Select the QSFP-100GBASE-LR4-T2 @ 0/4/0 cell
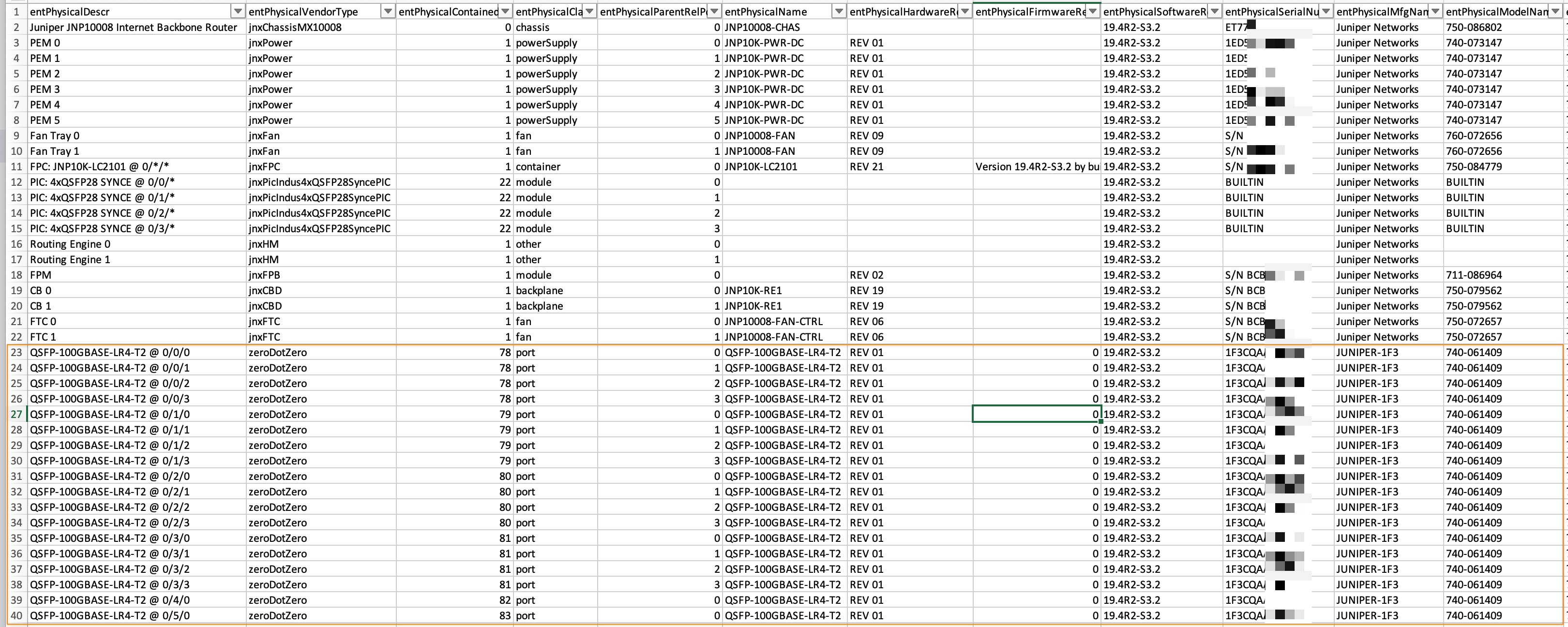The image size is (1568, 627). pyautogui.click(x=136, y=600)
